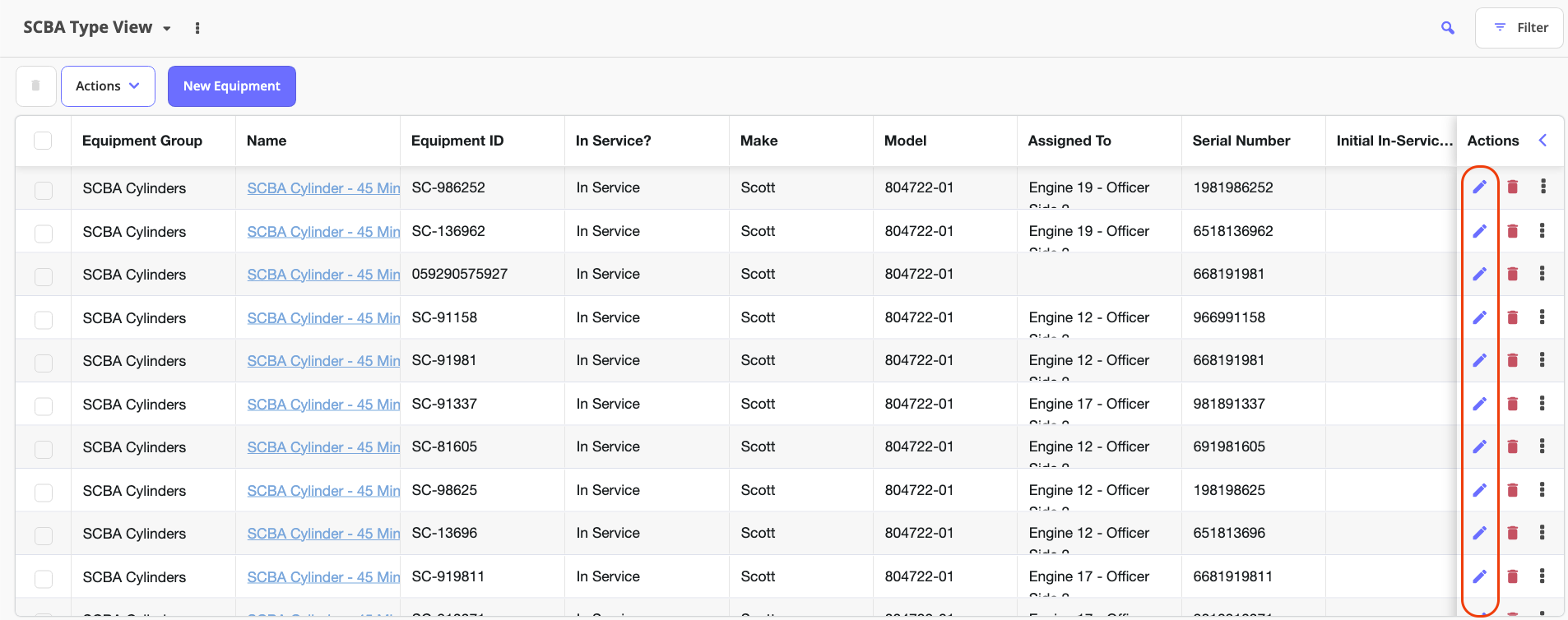The width and height of the screenshot is (1568, 620).
Task: Select the checkbox for row SC-136962
Action: 44,234
